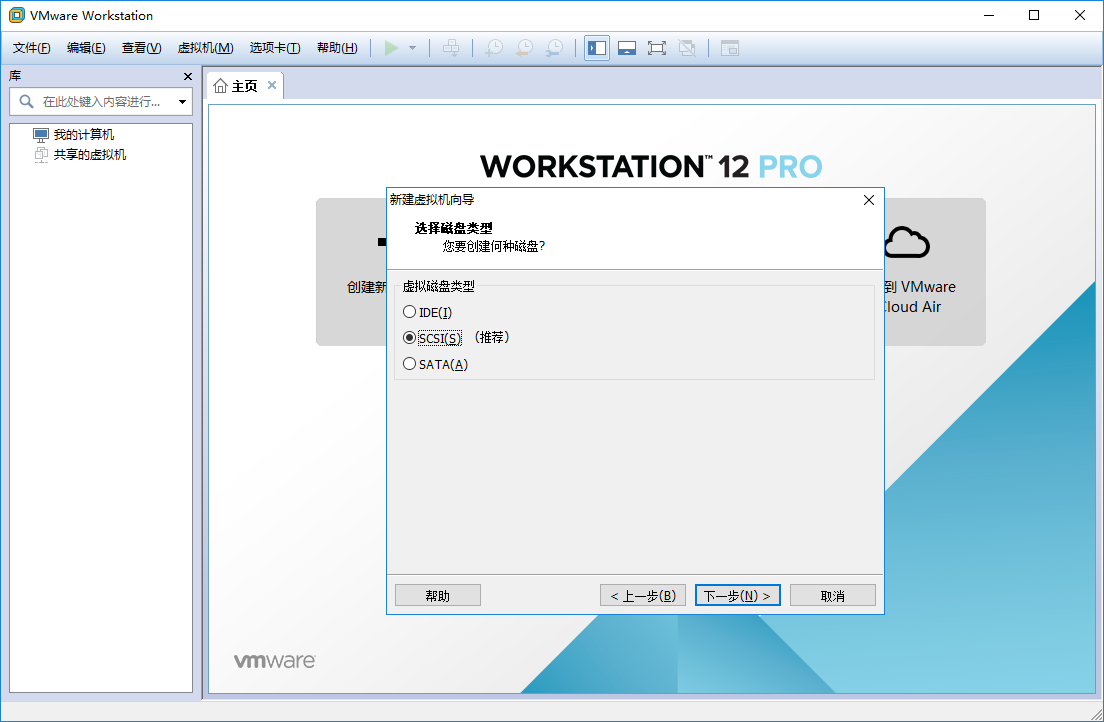Minimize the VMware Workstation window
Viewport: 1104px width, 722px height.
[x=989, y=15]
